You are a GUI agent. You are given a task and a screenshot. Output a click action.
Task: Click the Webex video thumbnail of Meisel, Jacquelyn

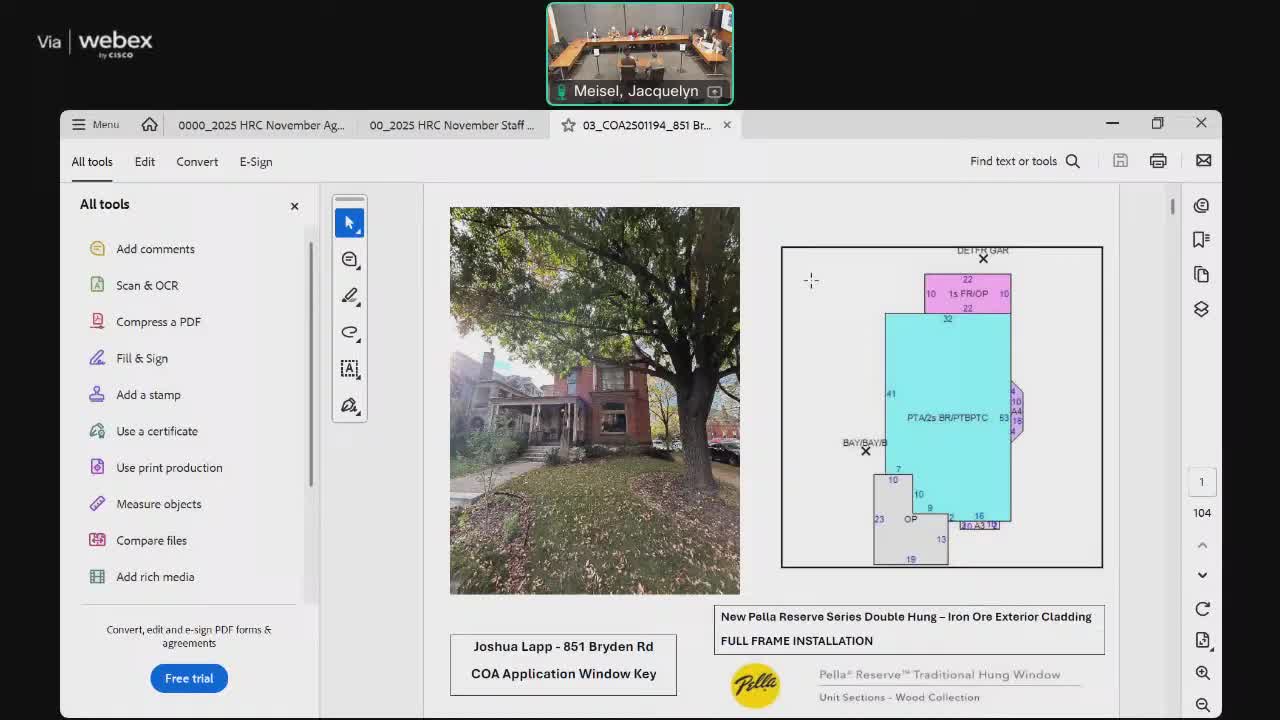[x=639, y=52]
